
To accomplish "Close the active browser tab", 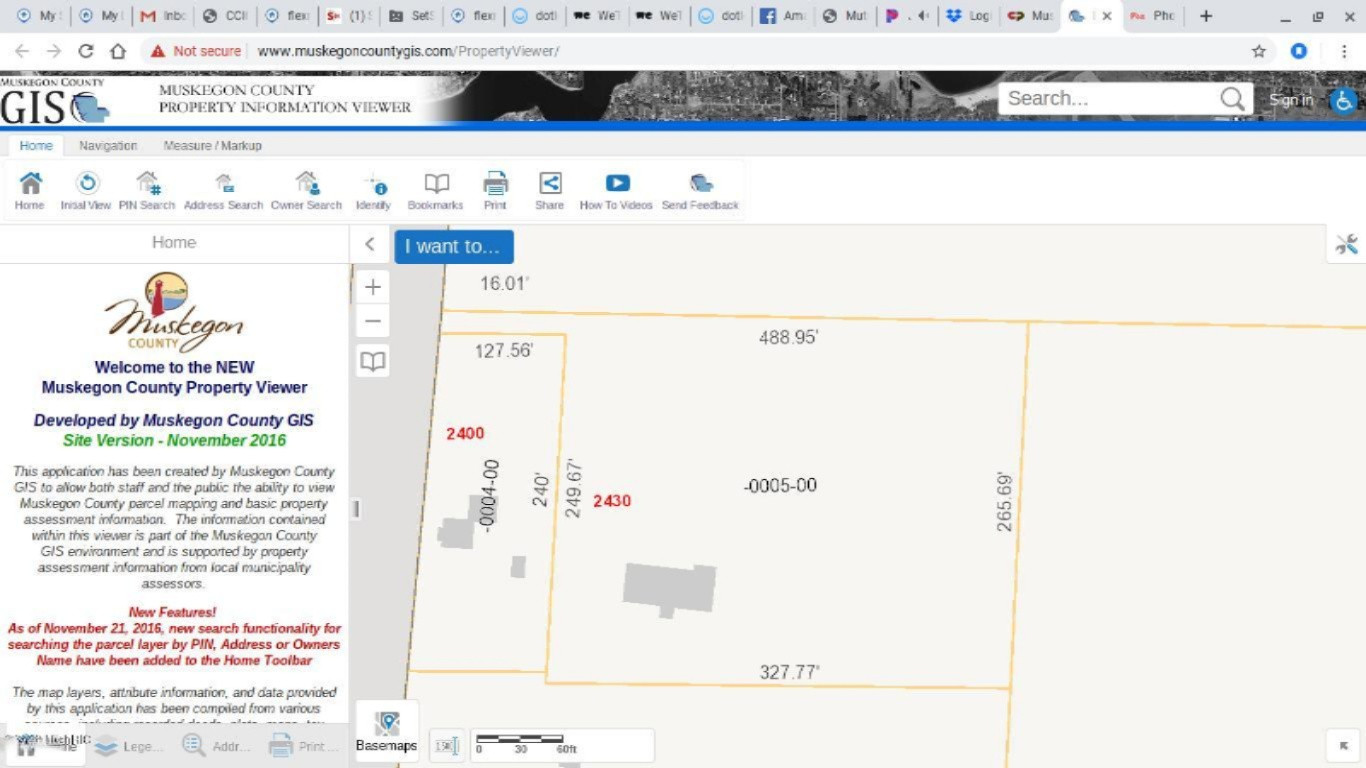I will 1107,16.
